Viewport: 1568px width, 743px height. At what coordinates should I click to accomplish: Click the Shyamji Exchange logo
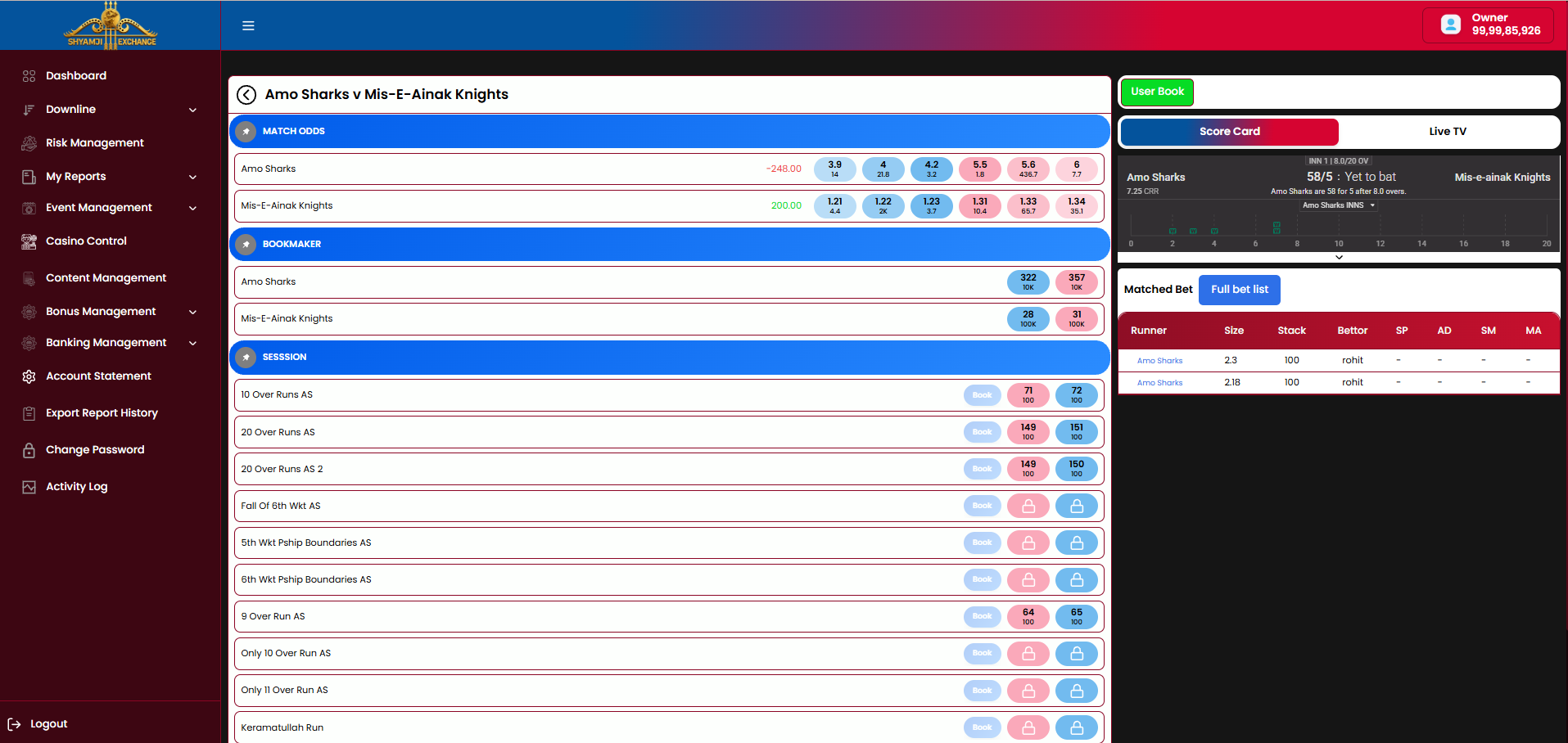click(x=111, y=25)
